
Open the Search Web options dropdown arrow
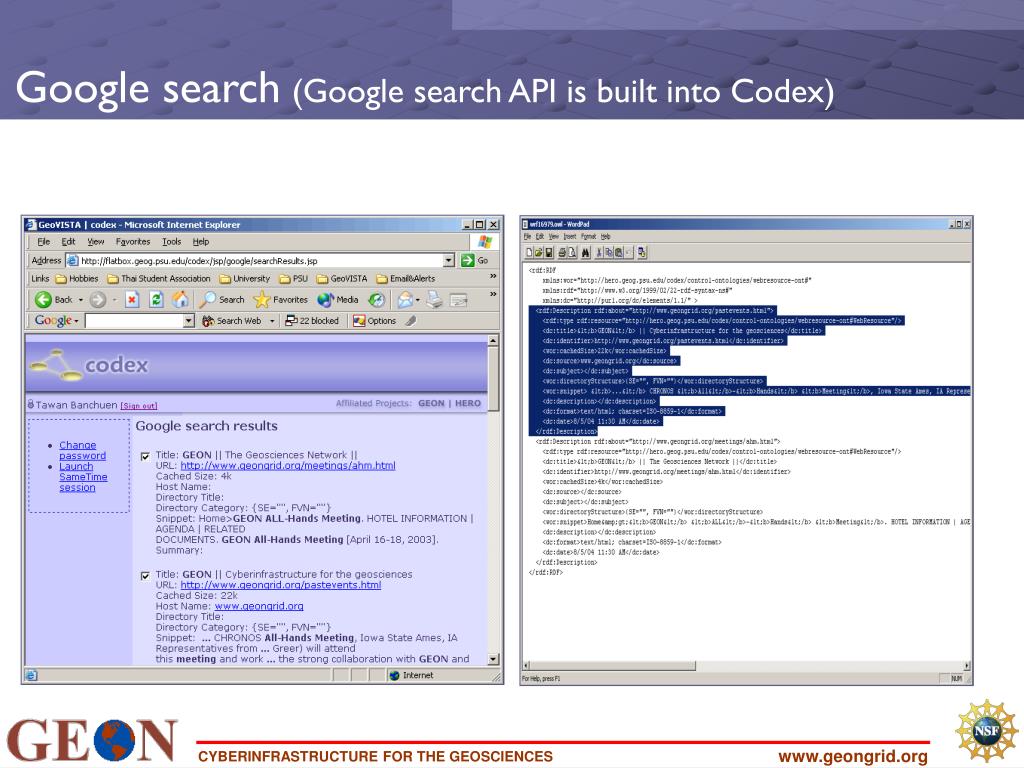[272, 321]
